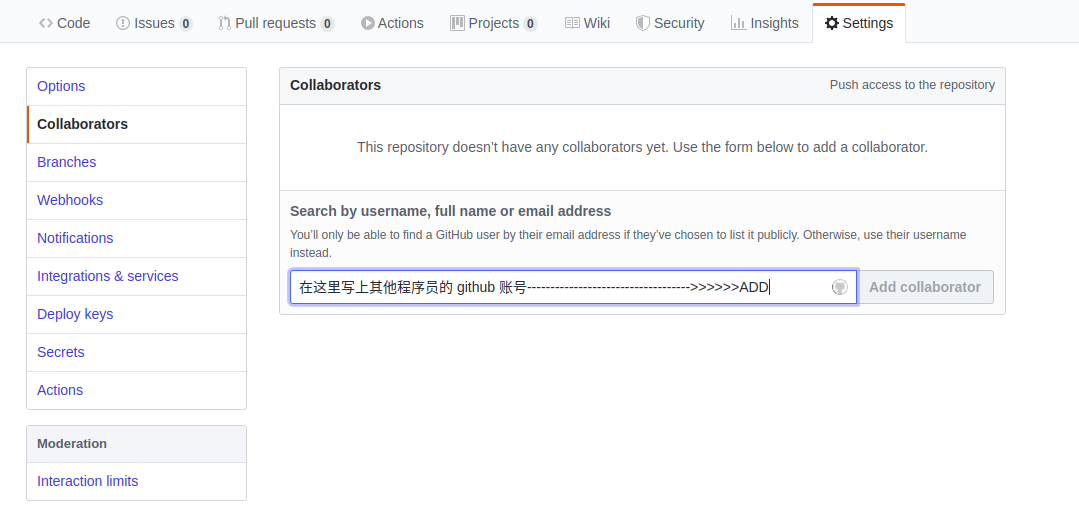The image size is (1079, 520).
Task: Click the Insights graph icon
Action: 738,23
